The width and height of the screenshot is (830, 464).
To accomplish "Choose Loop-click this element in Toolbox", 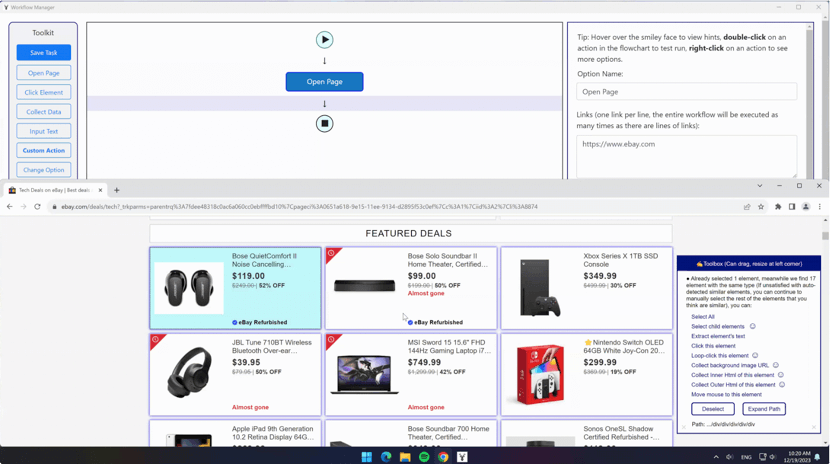I will point(720,356).
